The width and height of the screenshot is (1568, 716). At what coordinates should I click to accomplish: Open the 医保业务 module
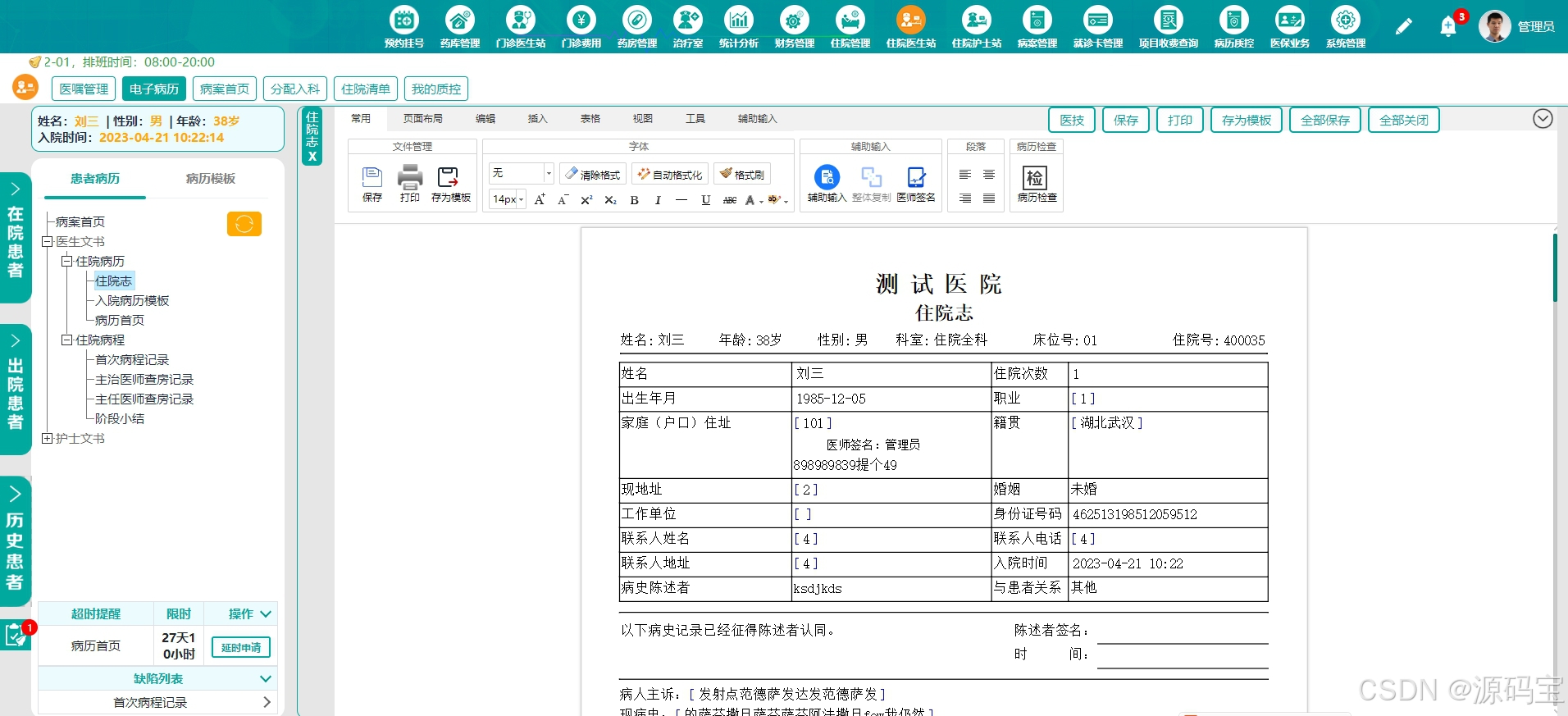click(x=1289, y=27)
